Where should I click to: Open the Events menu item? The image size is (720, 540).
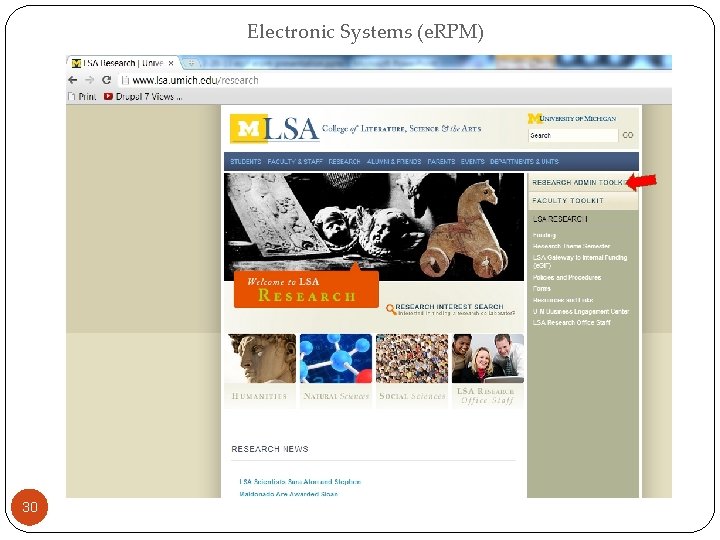click(x=472, y=162)
